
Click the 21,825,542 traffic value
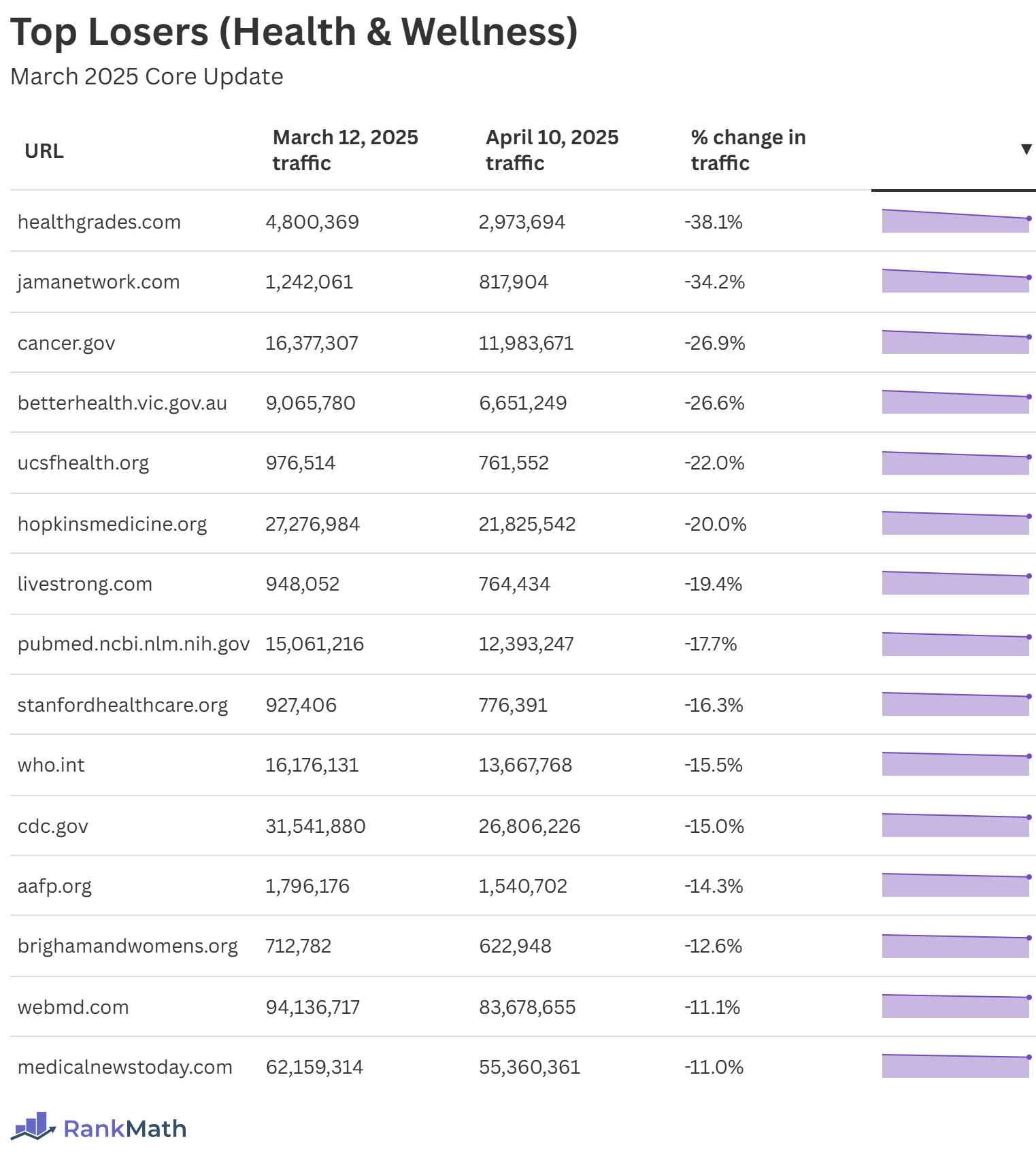pos(527,524)
